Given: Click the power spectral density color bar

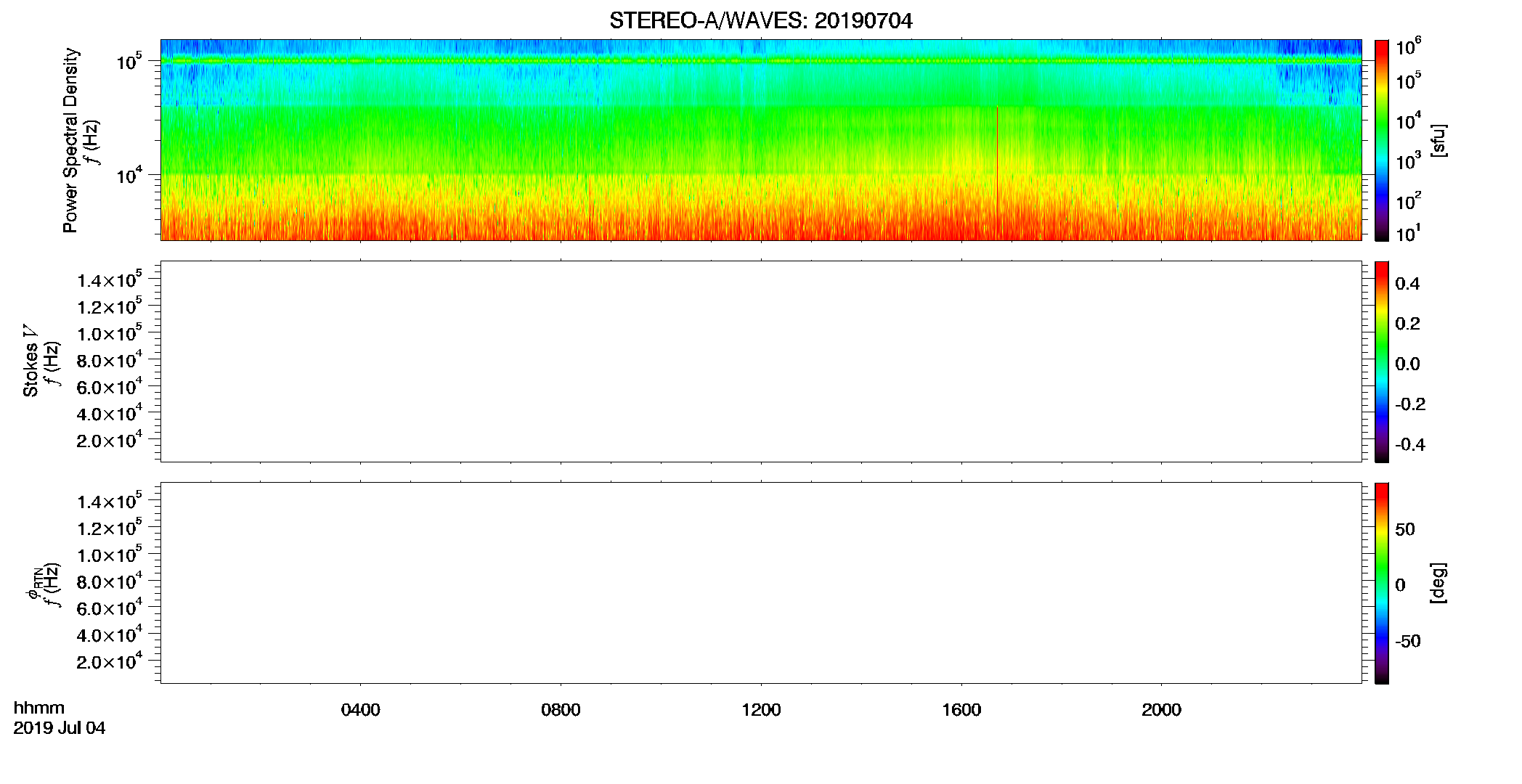Looking at the screenshot, I should [1382, 140].
